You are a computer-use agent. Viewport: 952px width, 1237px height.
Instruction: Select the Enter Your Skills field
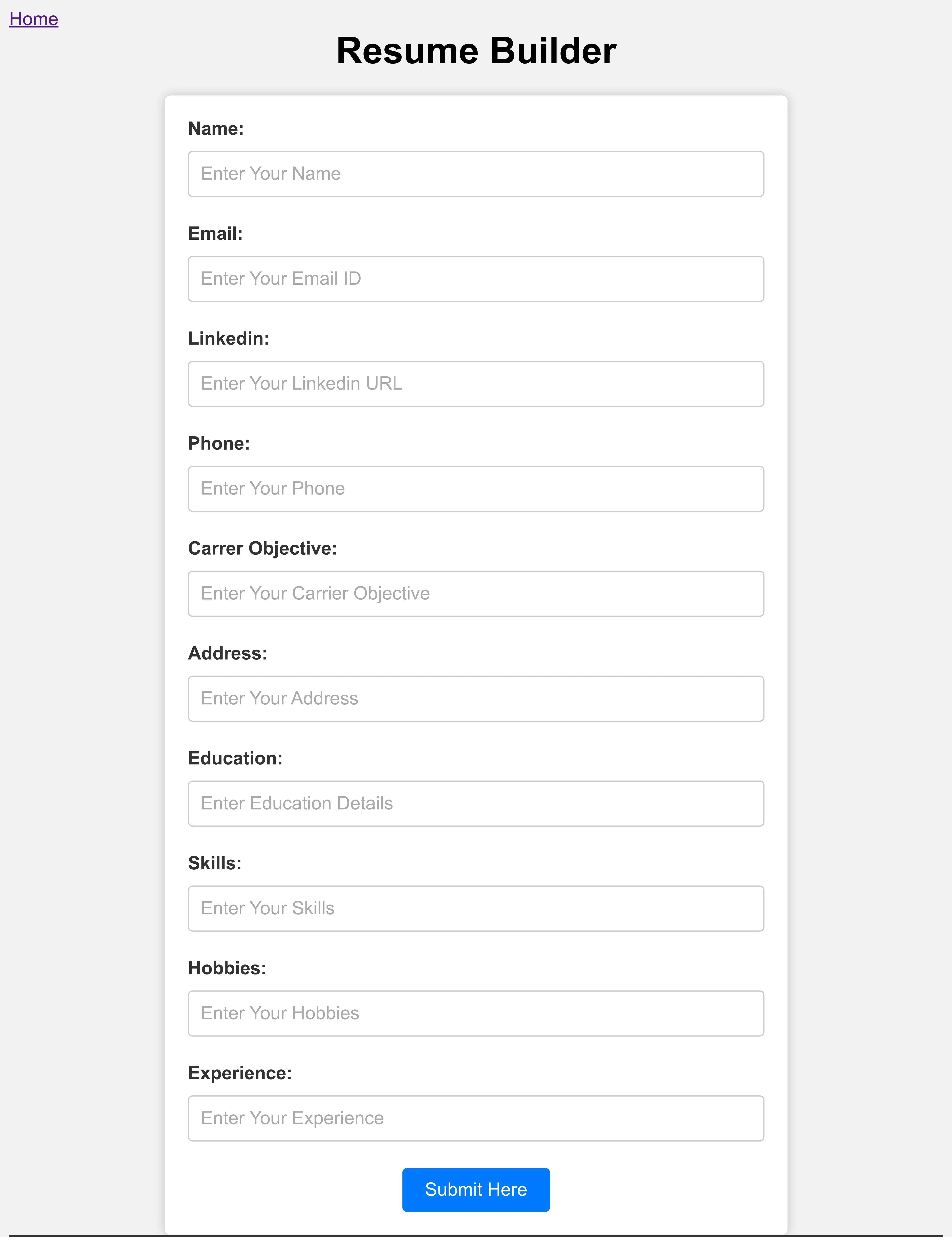476,908
